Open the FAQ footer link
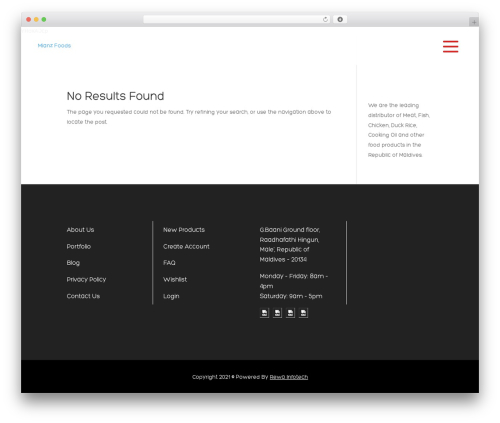The width and height of the screenshot is (500, 423). [x=169, y=263]
